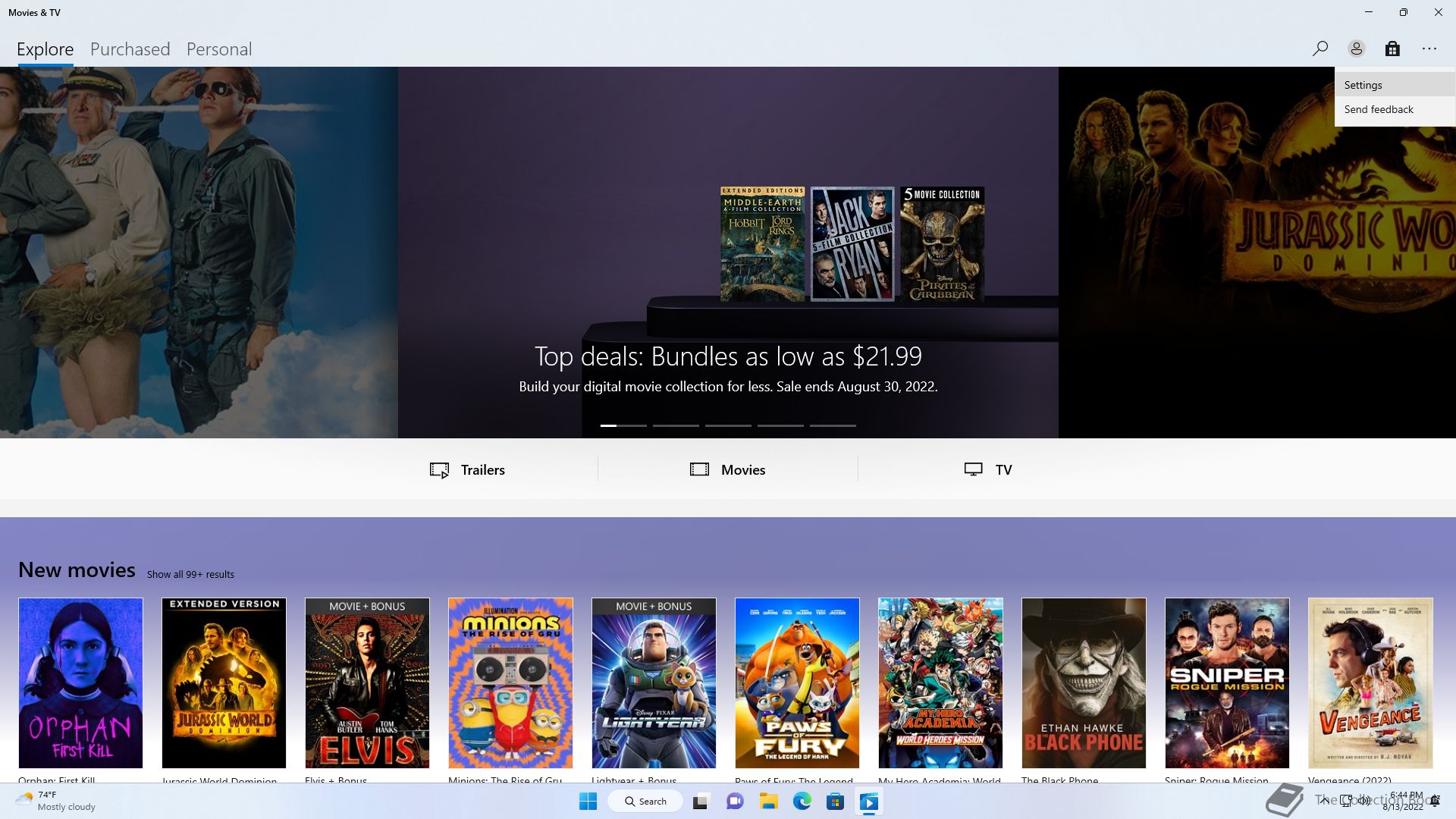Open the Trailers category label
This screenshot has width=1456, height=819.
[x=483, y=470]
